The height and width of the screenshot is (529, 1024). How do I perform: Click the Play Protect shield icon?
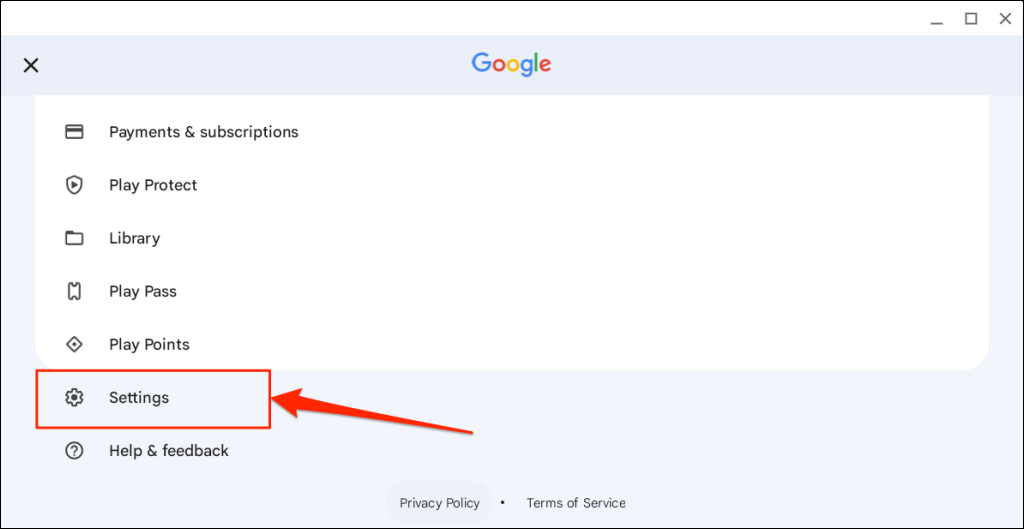pos(74,185)
